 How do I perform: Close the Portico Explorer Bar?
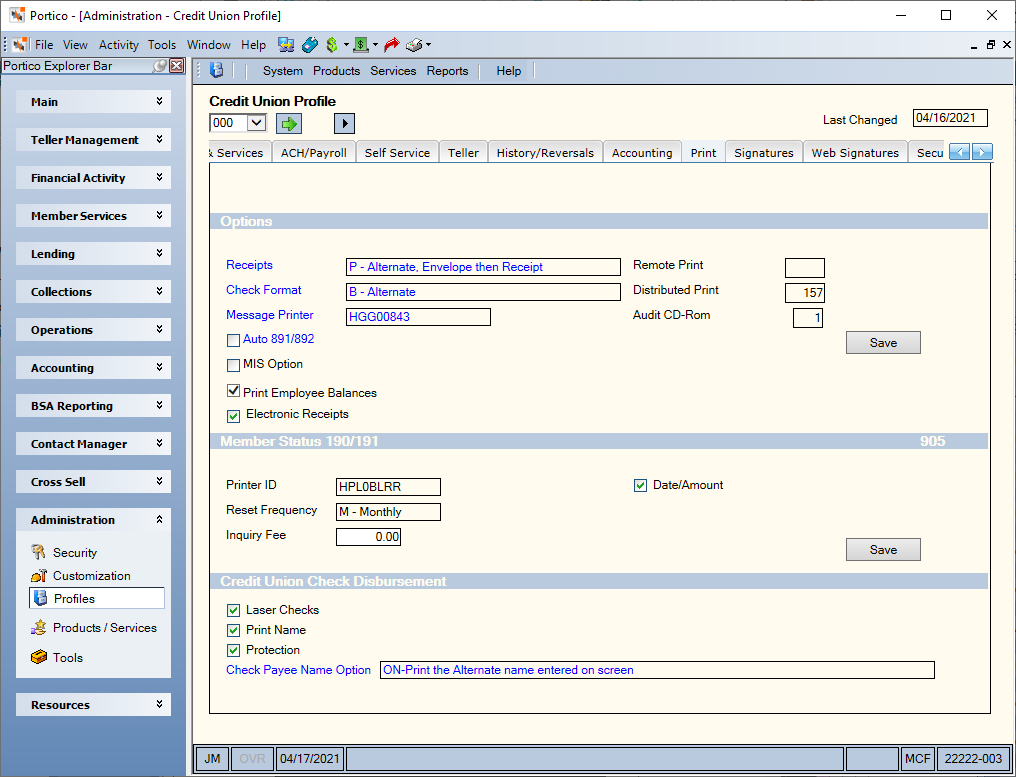click(x=176, y=65)
